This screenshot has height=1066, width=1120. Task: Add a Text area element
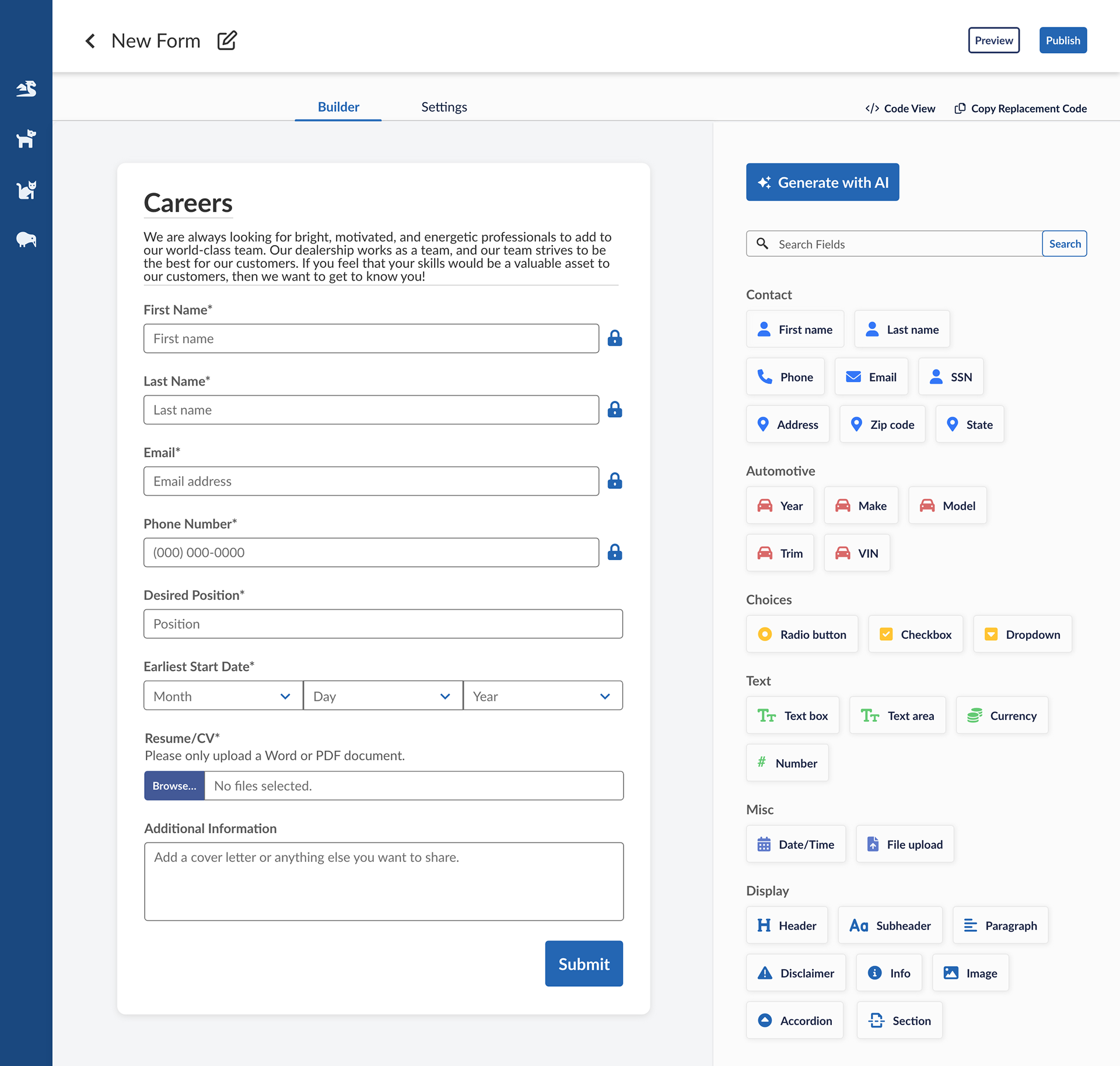pyautogui.click(x=897, y=715)
